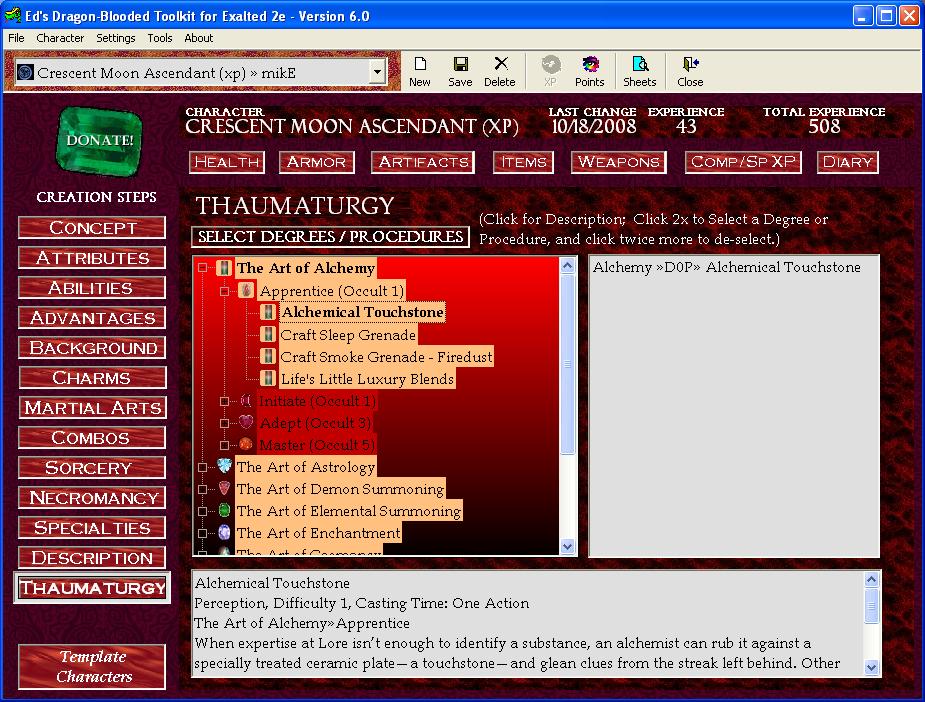925x702 pixels.
Task: Expand The Art of Elemental Summoning node
Action: (202, 511)
